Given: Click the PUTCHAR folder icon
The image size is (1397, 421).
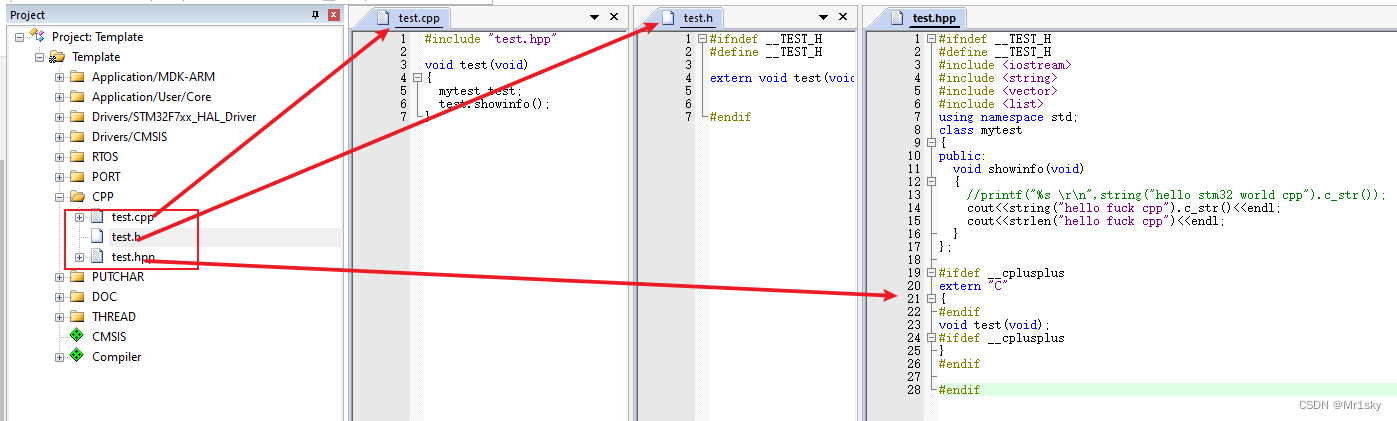Looking at the screenshot, I should 77,277.
